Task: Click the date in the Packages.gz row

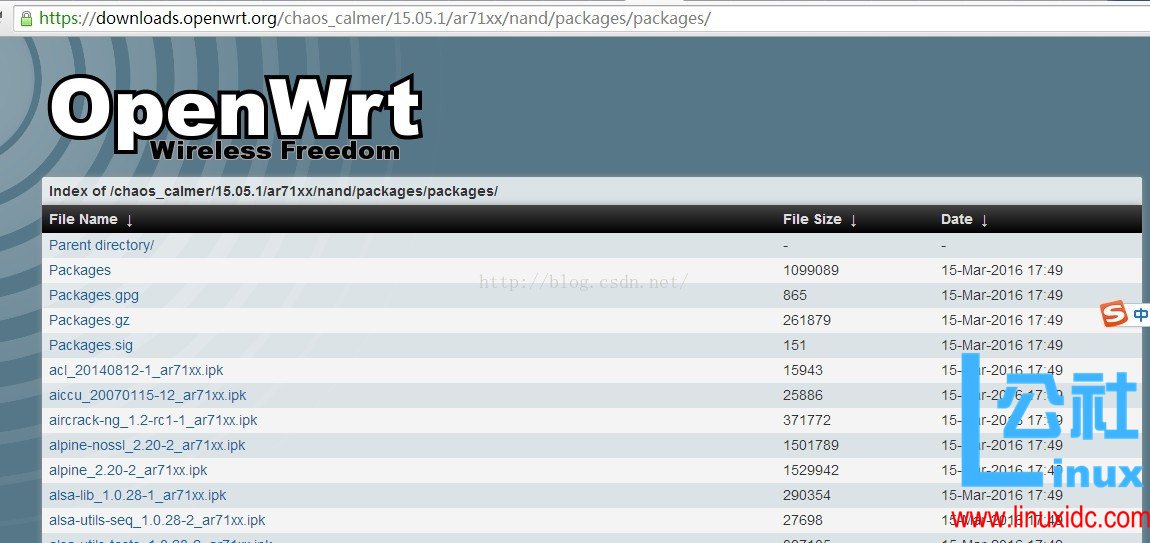Action: point(1002,320)
